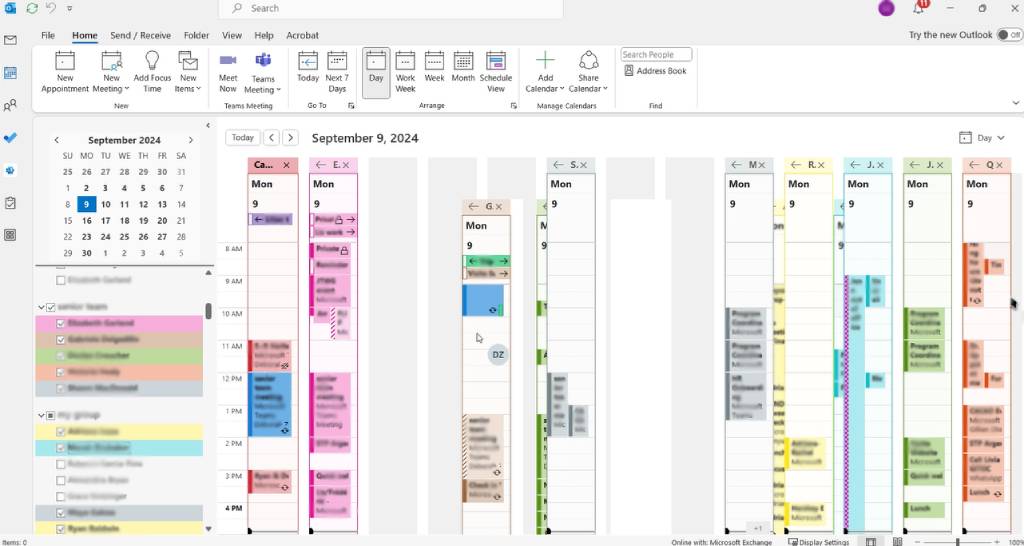Open the Help tab
Screen dimensions: 1024x546
(264, 35)
